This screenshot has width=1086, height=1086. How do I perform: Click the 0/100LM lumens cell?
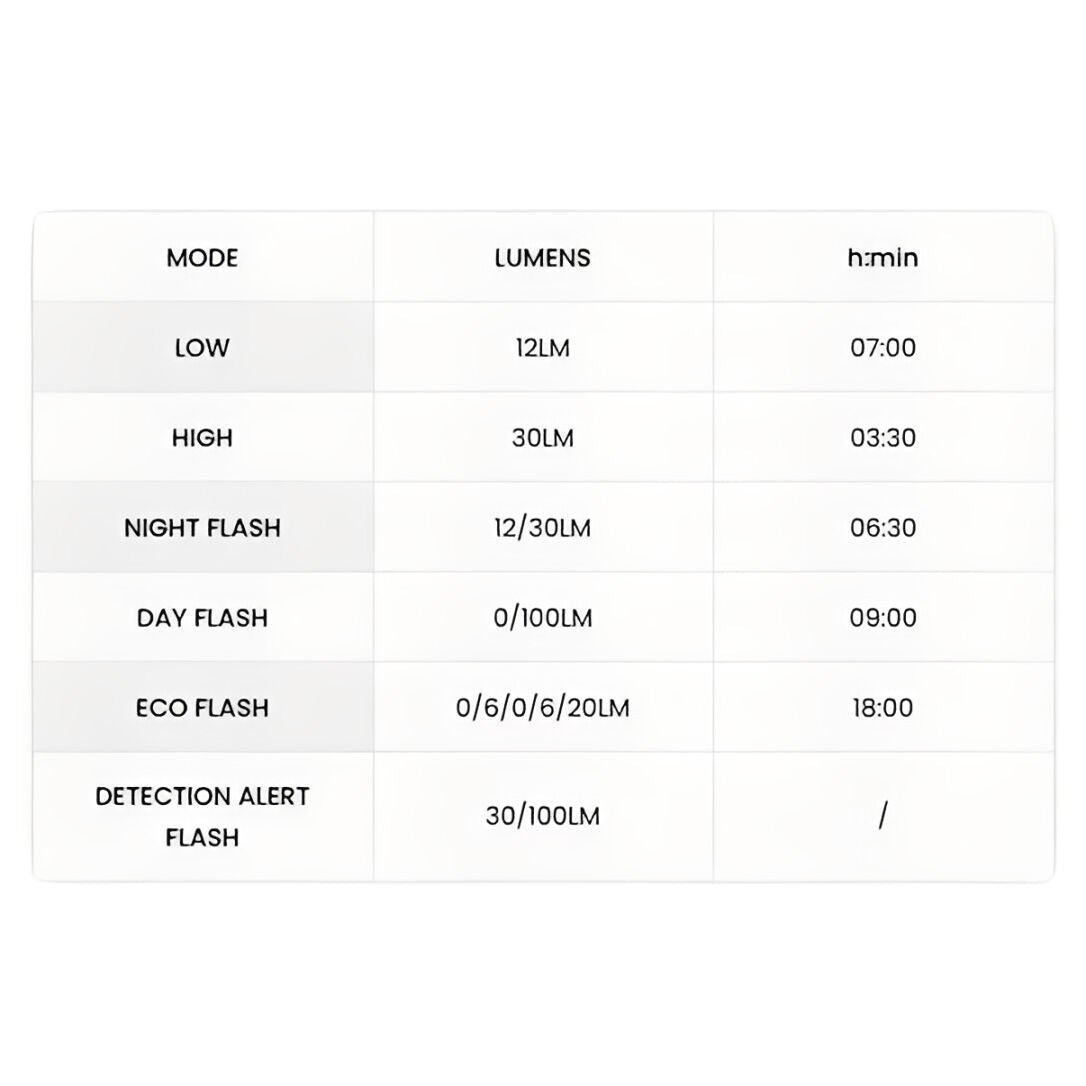pos(542,618)
